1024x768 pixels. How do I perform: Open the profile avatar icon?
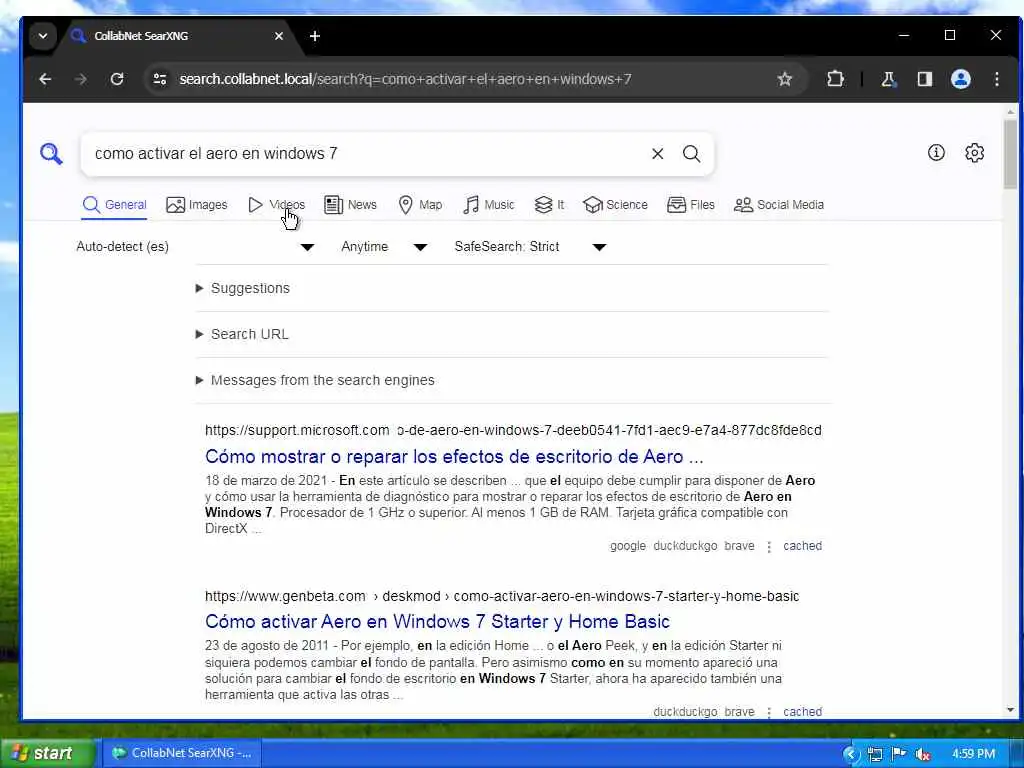(x=961, y=79)
